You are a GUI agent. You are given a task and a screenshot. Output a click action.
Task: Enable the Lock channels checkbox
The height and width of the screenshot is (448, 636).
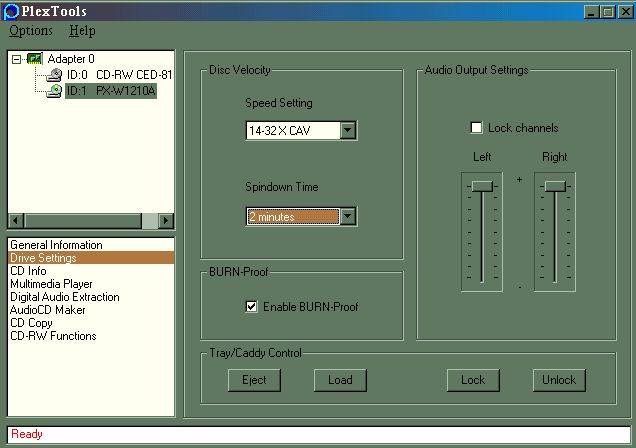476,128
